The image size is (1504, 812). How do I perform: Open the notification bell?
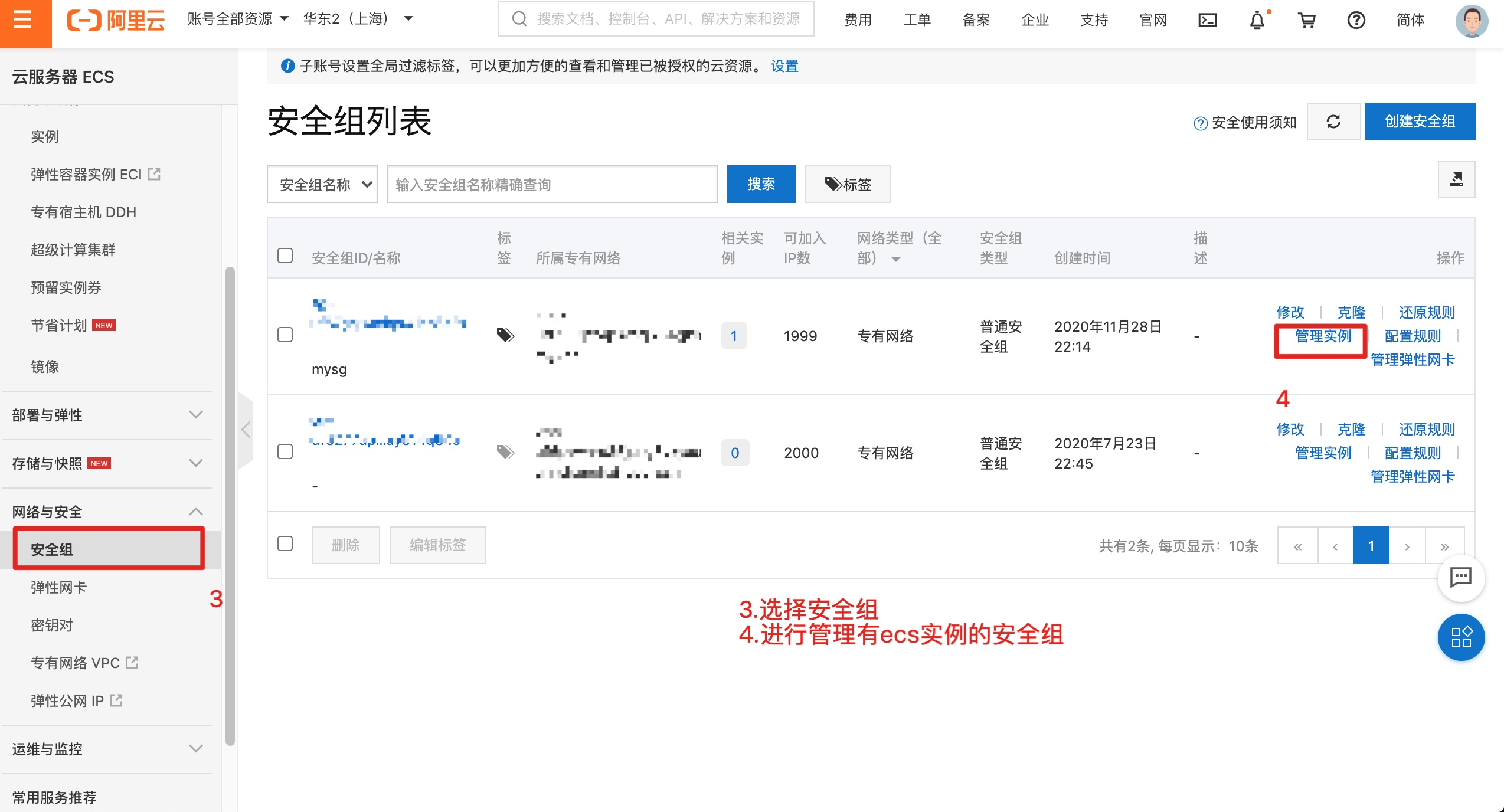click(1257, 21)
